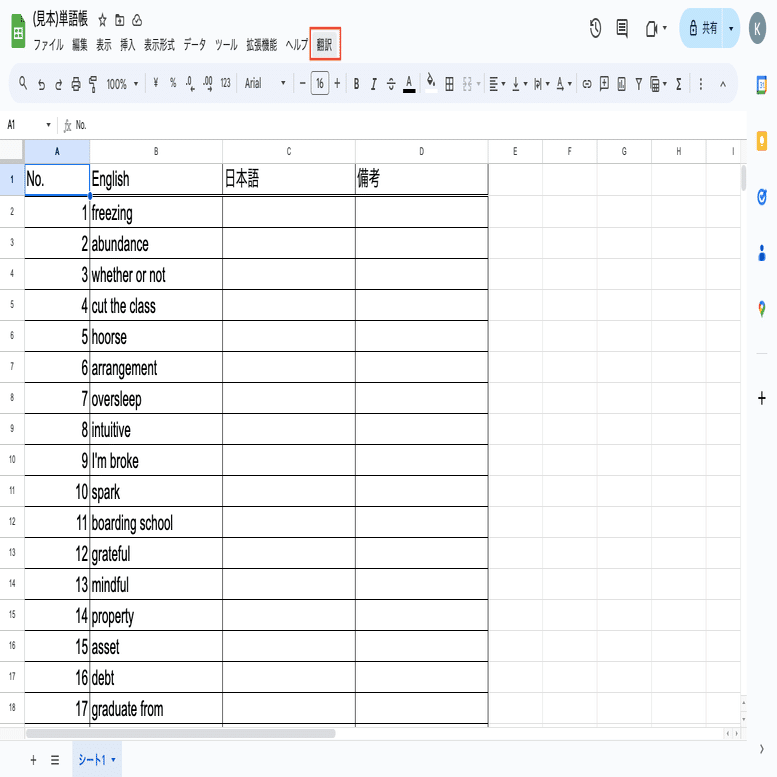The image size is (777, 777).
Task: Open the 挿入 menu
Action: point(127,45)
